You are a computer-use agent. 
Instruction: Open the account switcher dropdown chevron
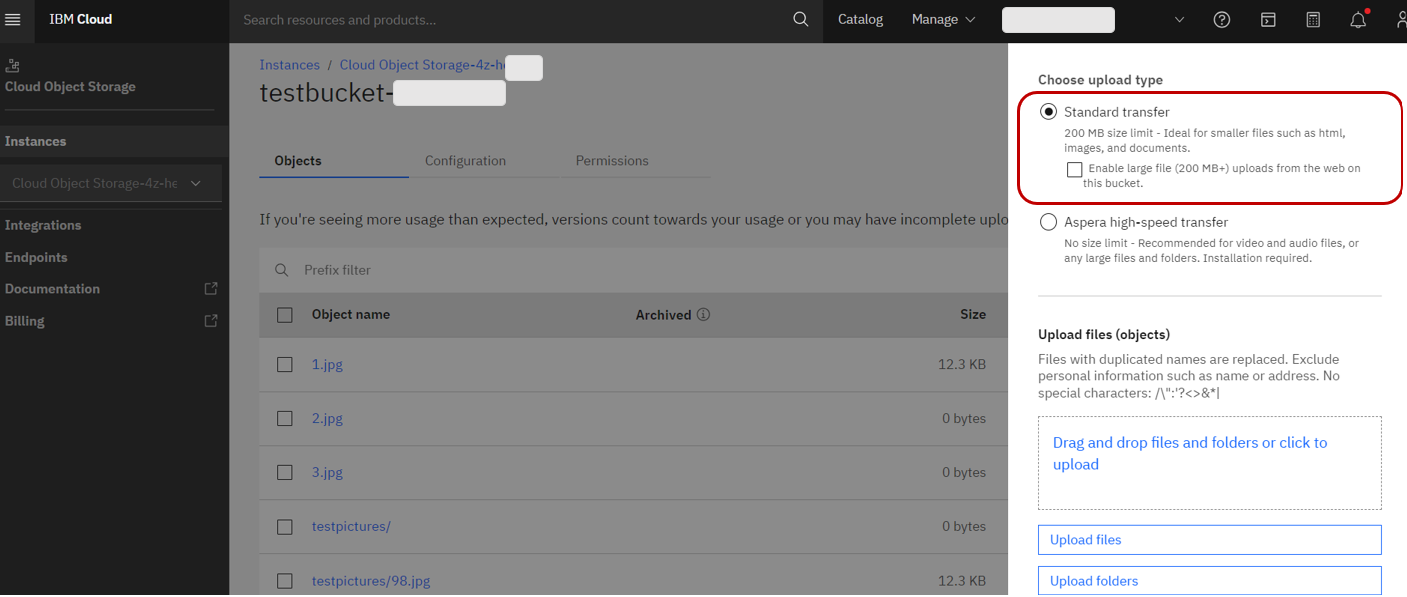tap(1179, 20)
